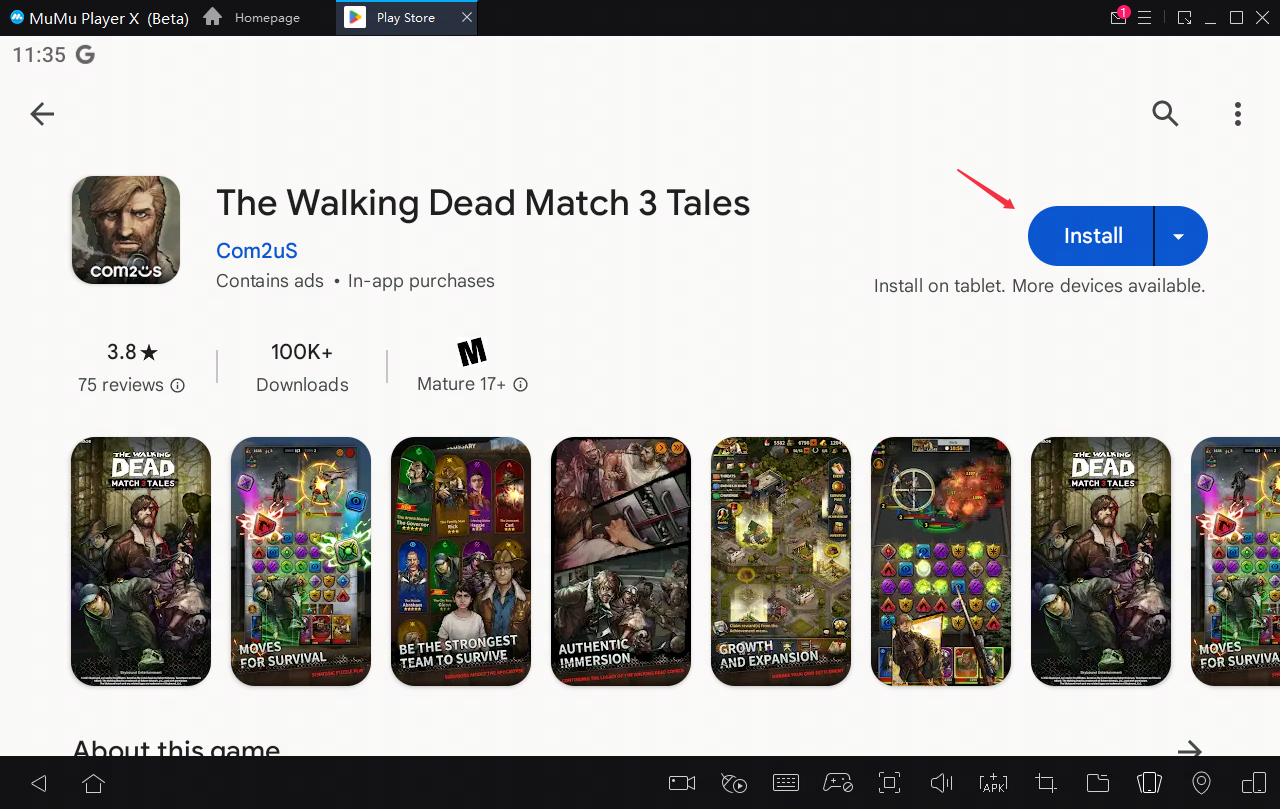Click the Google G status icon

(x=86, y=55)
